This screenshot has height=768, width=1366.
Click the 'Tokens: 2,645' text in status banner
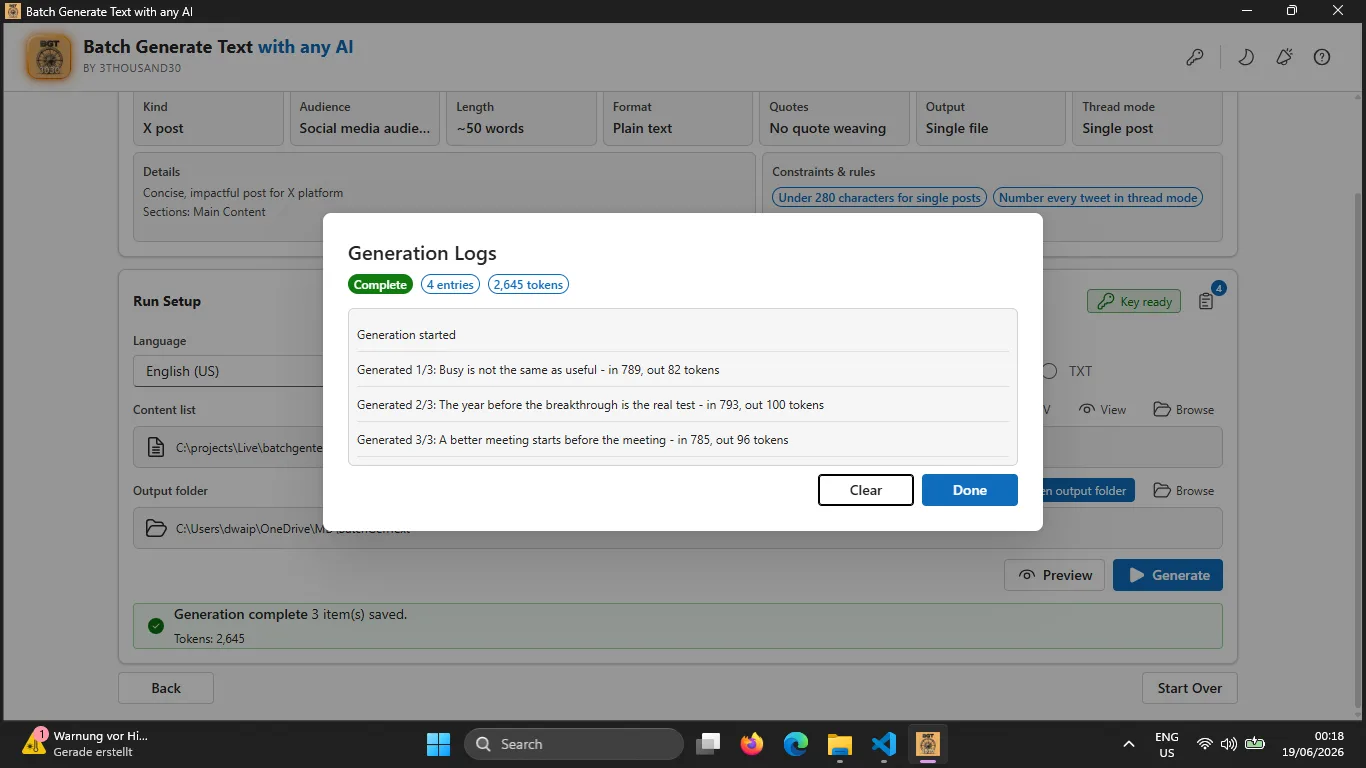point(209,639)
